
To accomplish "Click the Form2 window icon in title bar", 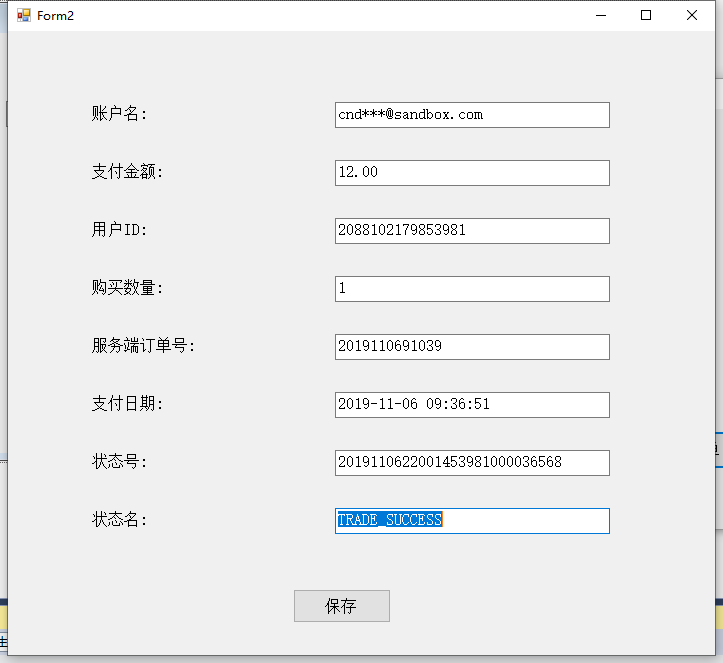I will [23, 15].
